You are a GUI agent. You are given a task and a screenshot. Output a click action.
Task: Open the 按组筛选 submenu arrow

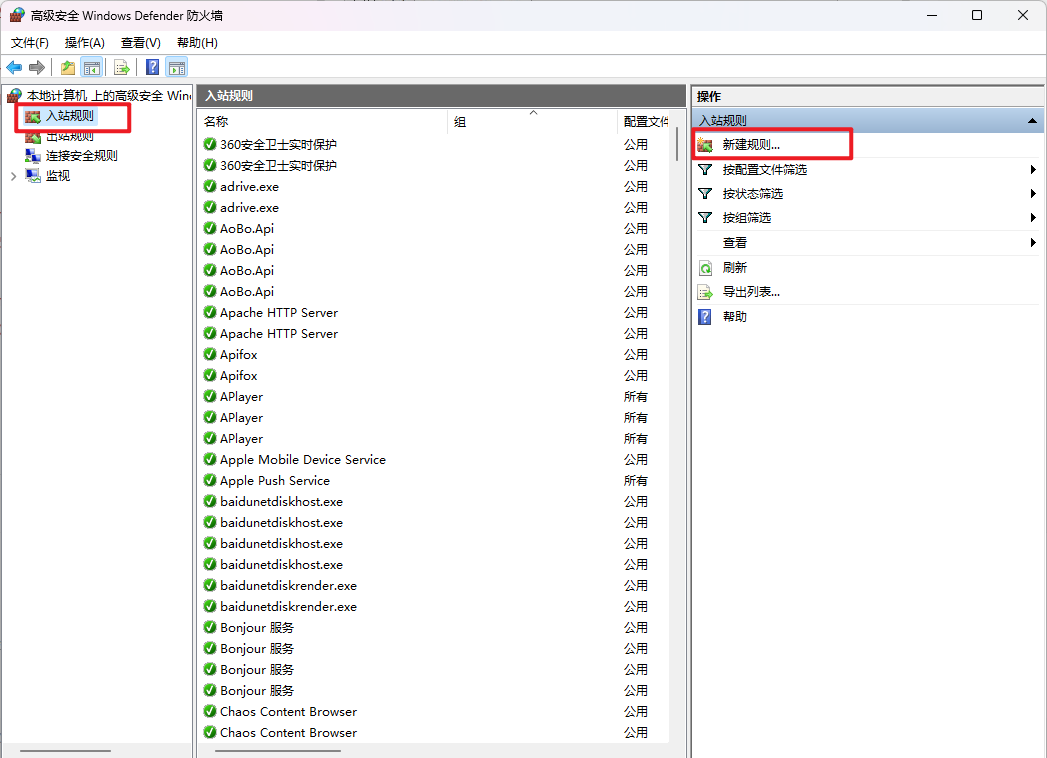pyautogui.click(x=1033, y=218)
